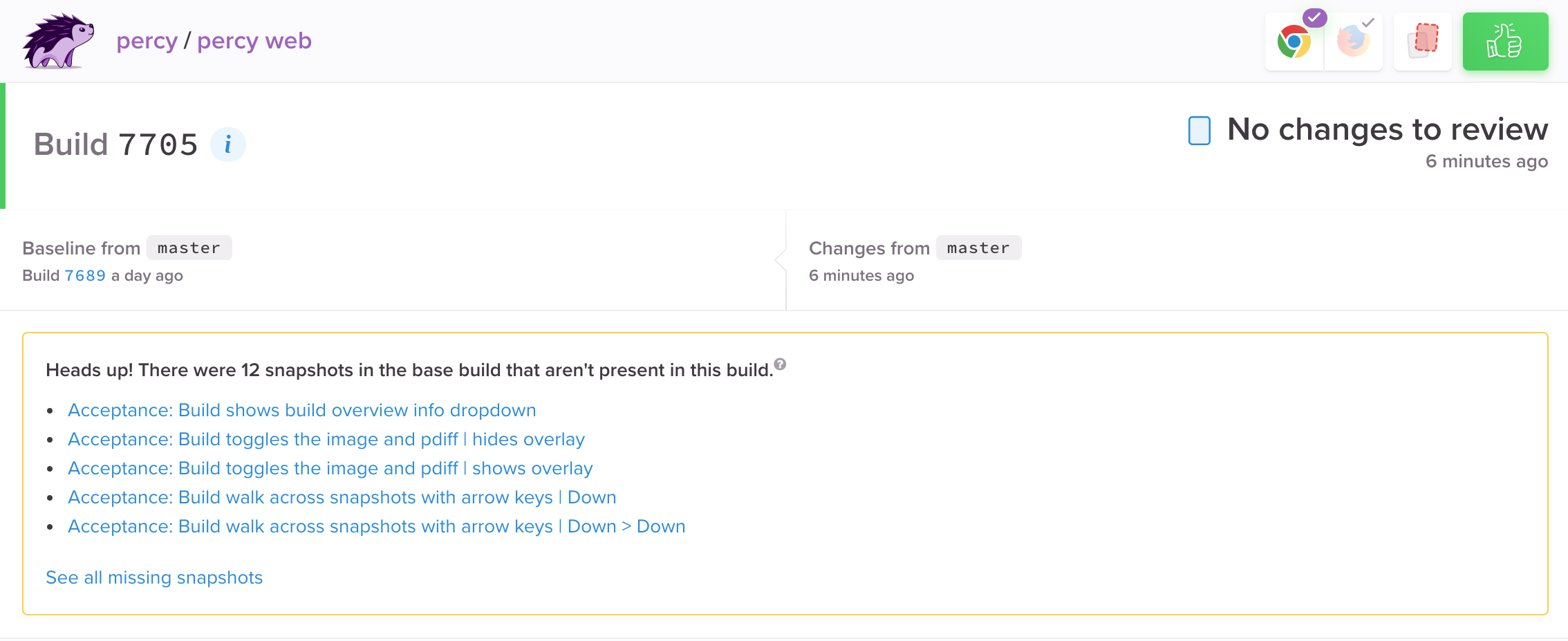Click the baseline master branch badge
Screen dimensions: 1568x641
(189, 247)
